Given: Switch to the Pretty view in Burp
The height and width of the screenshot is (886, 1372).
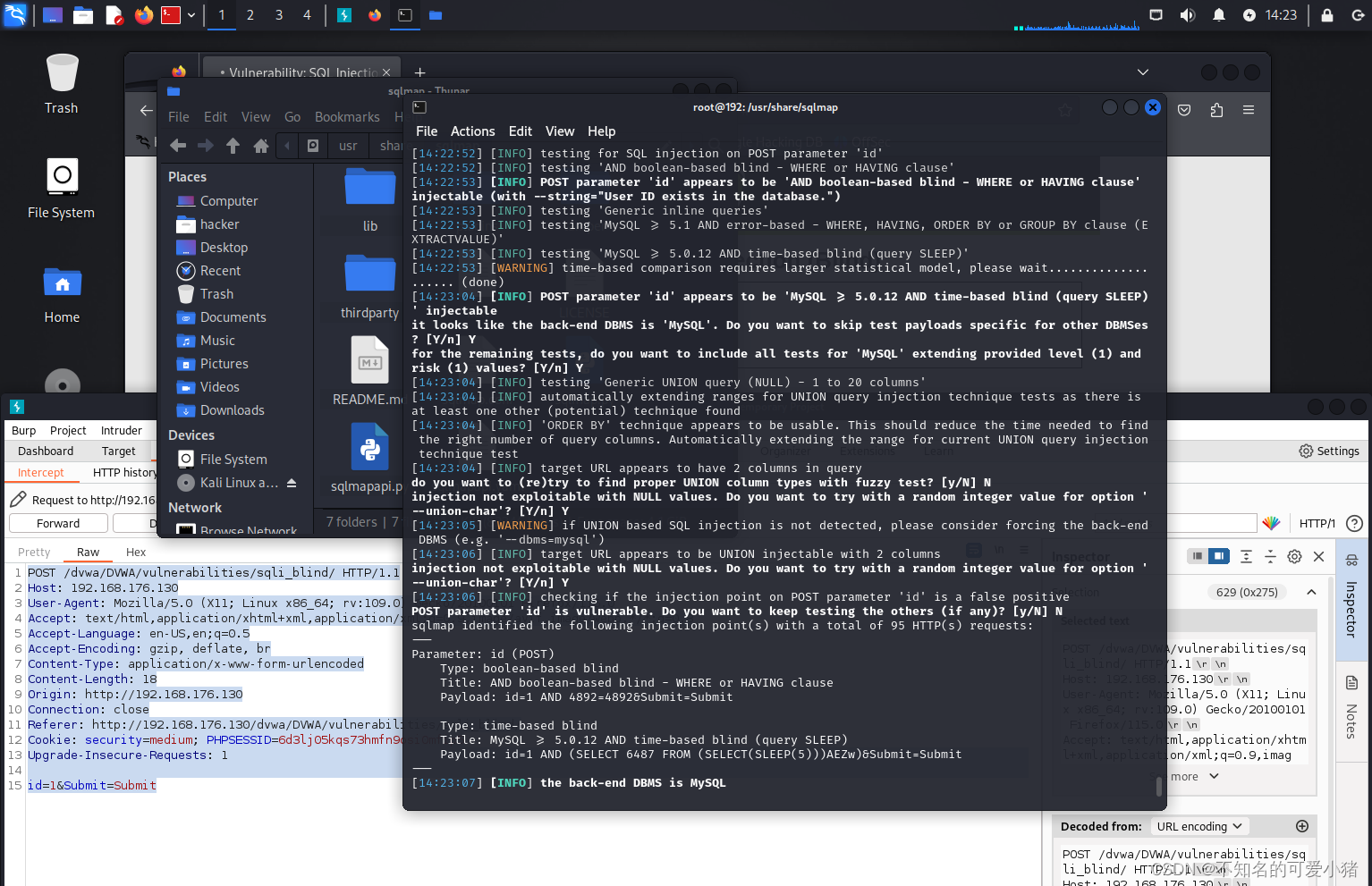Looking at the screenshot, I should pyautogui.click(x=34, y=553).
